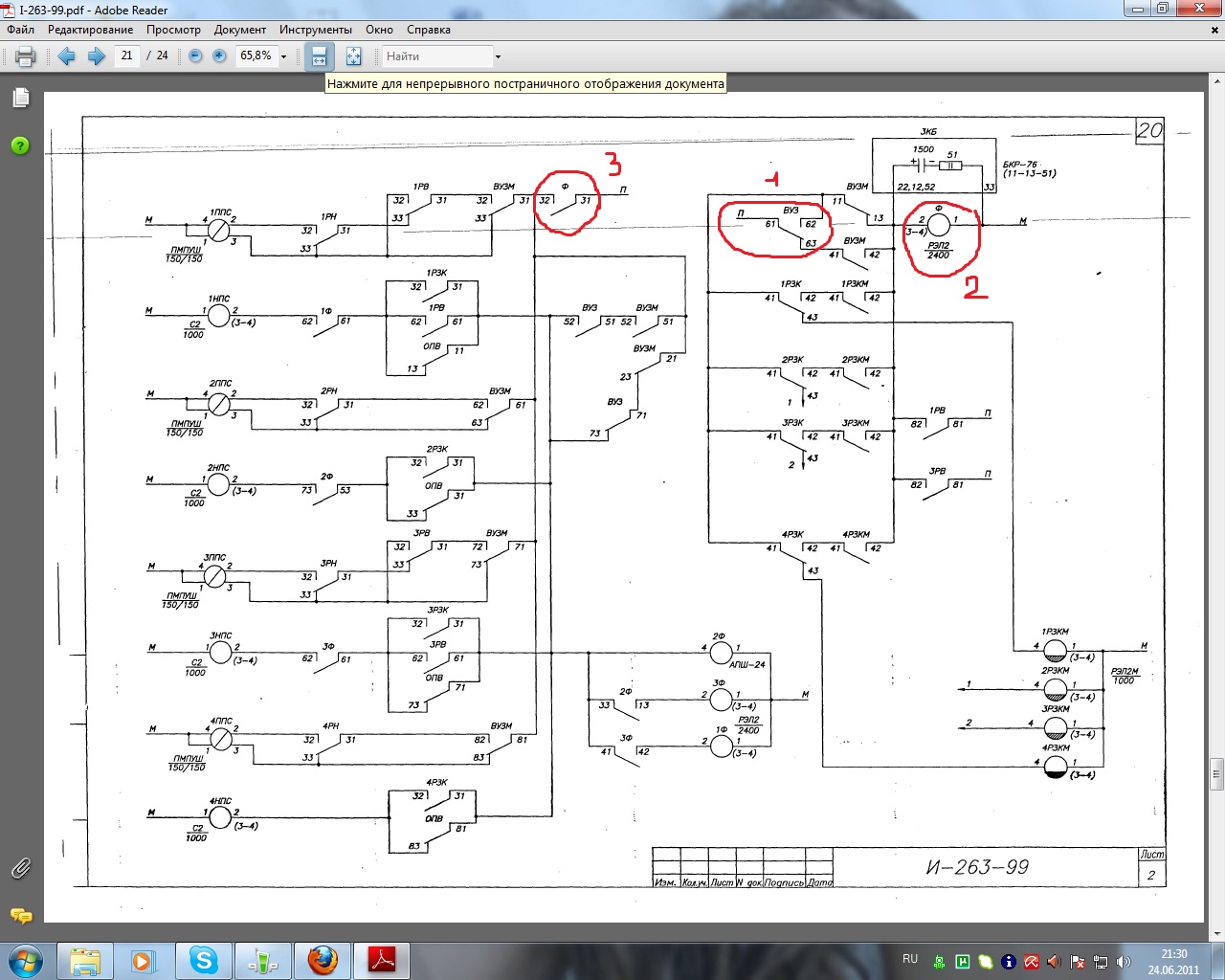The height and width of the screenshot is (980, 1225).
Task: Click the zoom in plus button
Action: pyautogui.click(x=219, y=56)
